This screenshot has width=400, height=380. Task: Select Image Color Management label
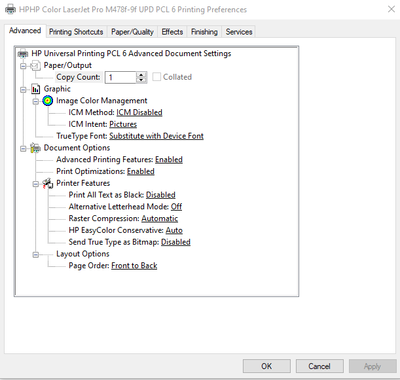tap(102, 101)
